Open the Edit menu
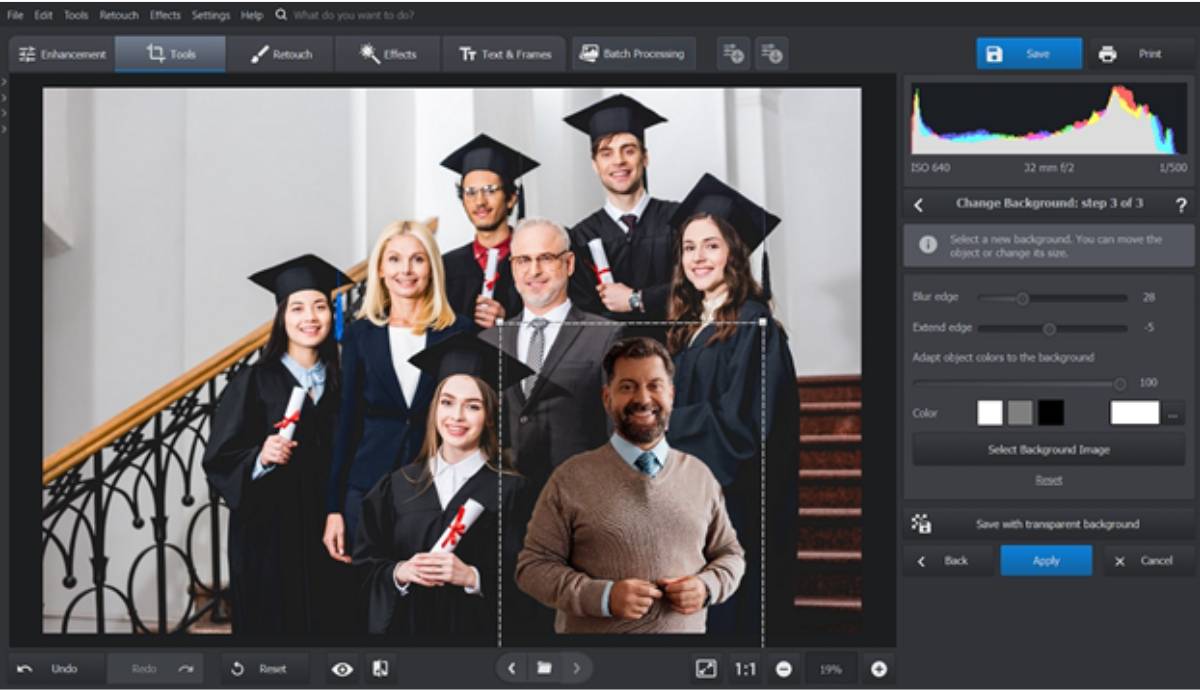1200x690 pixels. click(x=43, y=15)
